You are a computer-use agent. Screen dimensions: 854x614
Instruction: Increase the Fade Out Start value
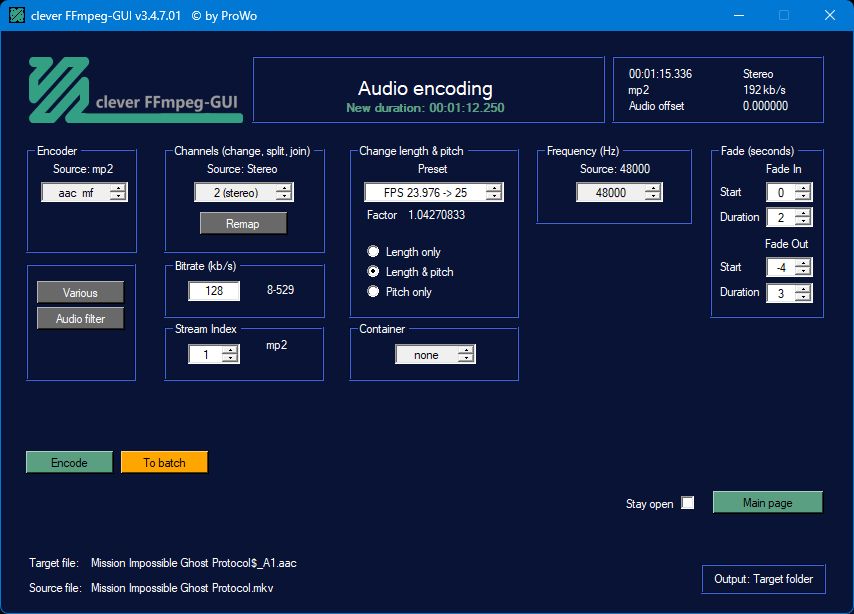coord(803,263)
